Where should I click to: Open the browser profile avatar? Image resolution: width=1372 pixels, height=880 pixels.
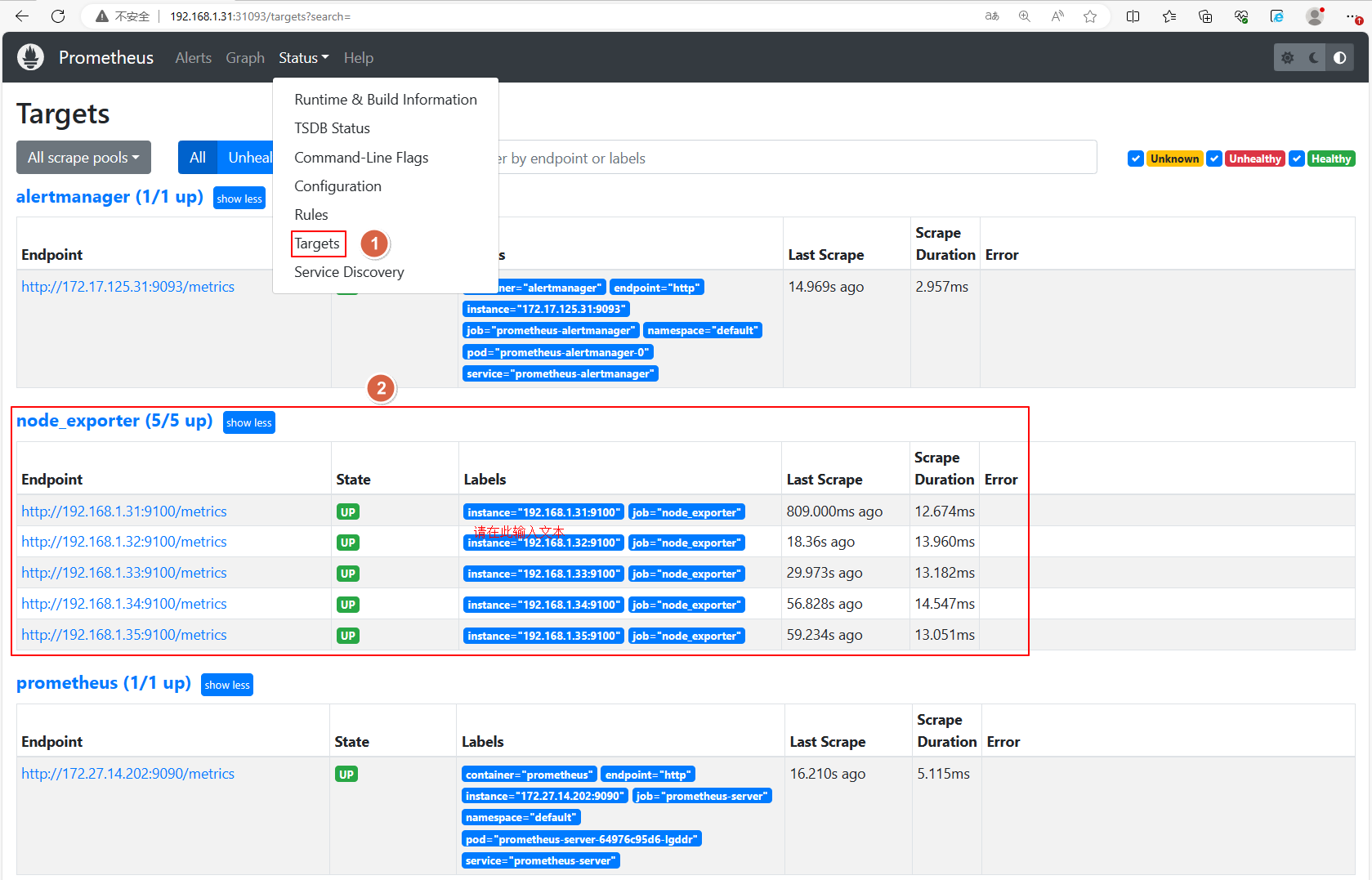1315,16
